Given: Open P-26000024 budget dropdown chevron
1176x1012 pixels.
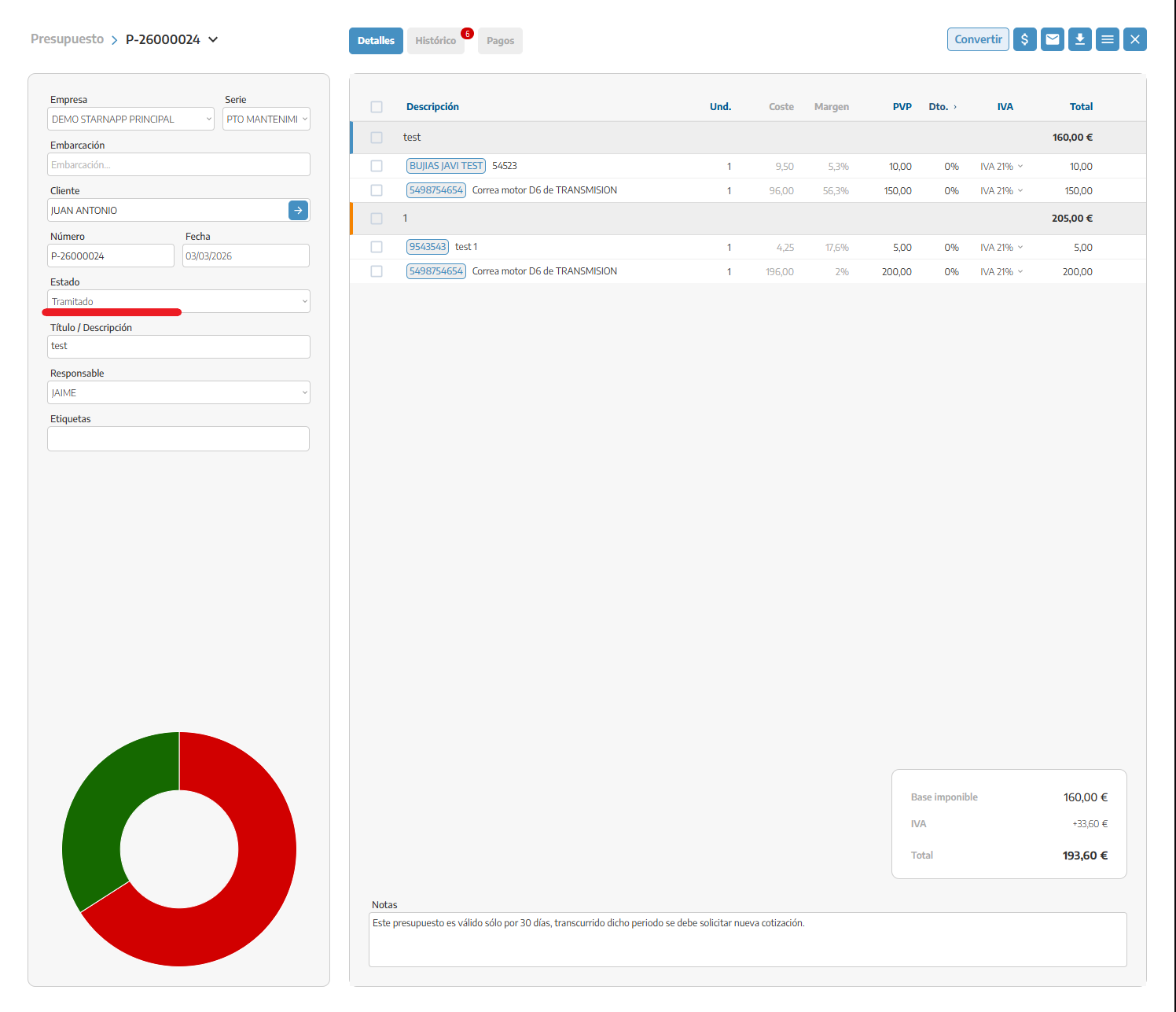Looking at the screenshot, I should [x=213, y=39].
